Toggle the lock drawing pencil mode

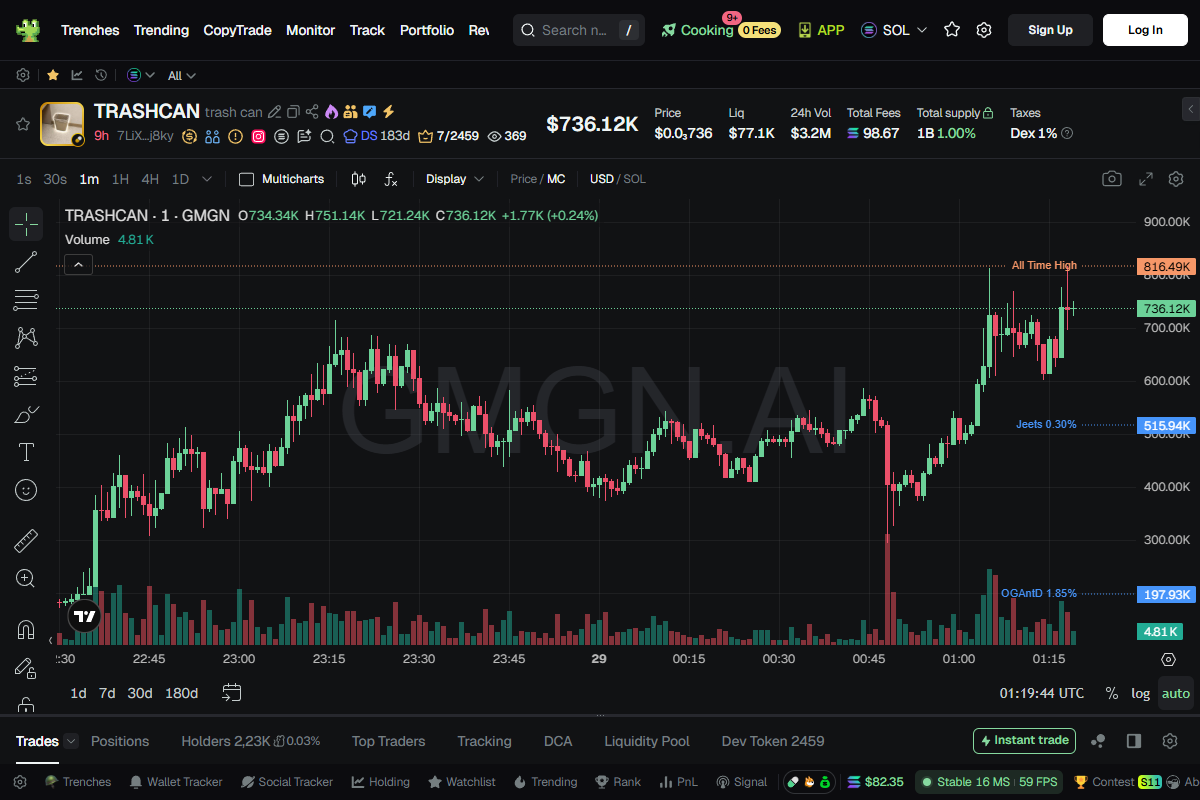pyautogui.click(x=26, y=668)
